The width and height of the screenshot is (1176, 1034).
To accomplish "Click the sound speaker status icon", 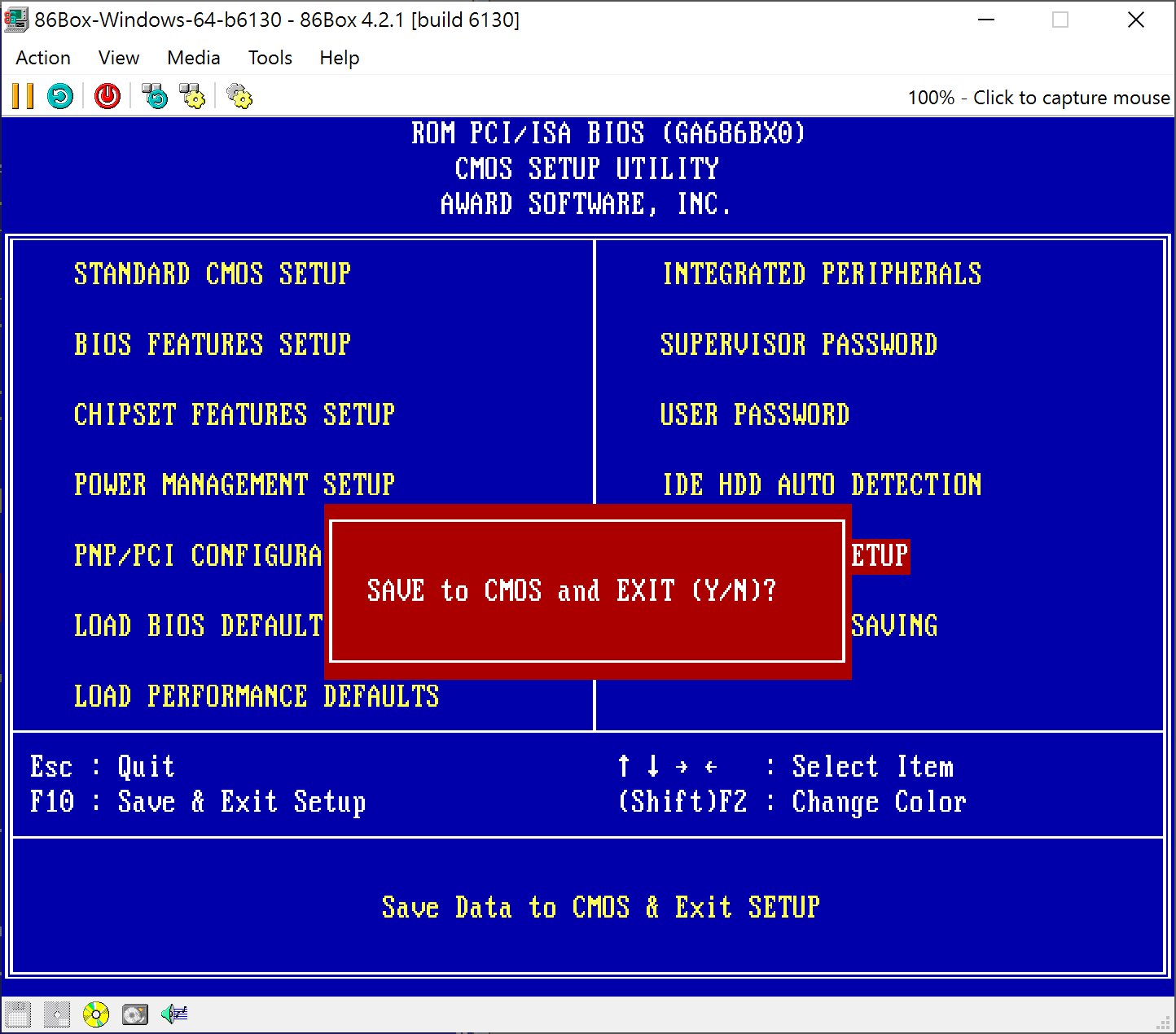I will pos(174,1014).
